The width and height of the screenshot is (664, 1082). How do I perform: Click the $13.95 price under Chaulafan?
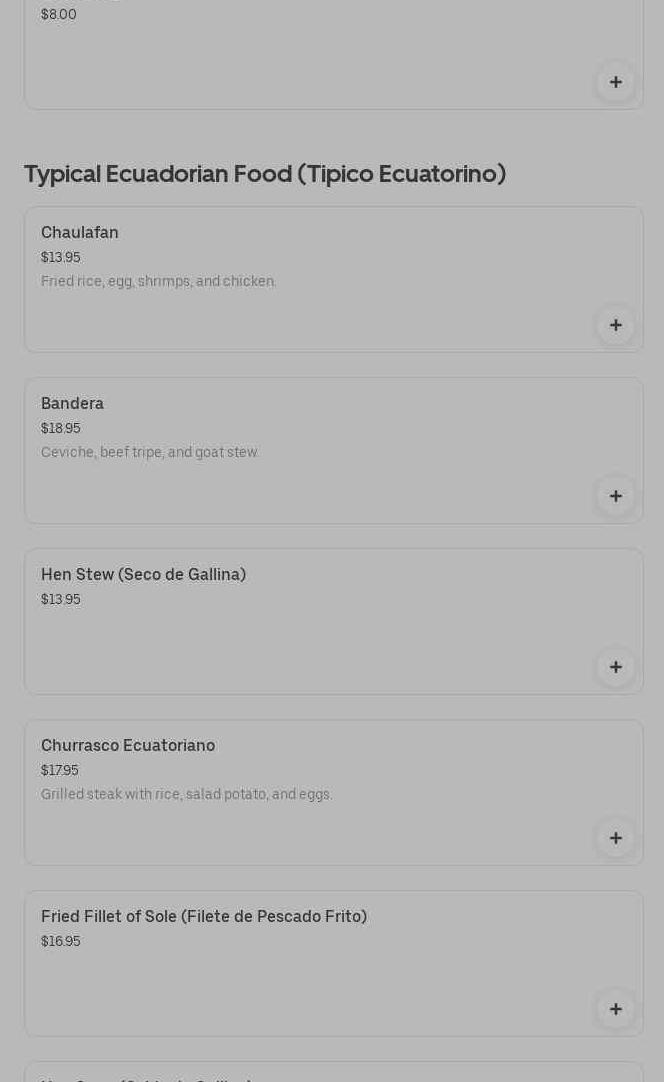(x=61, y=258)
